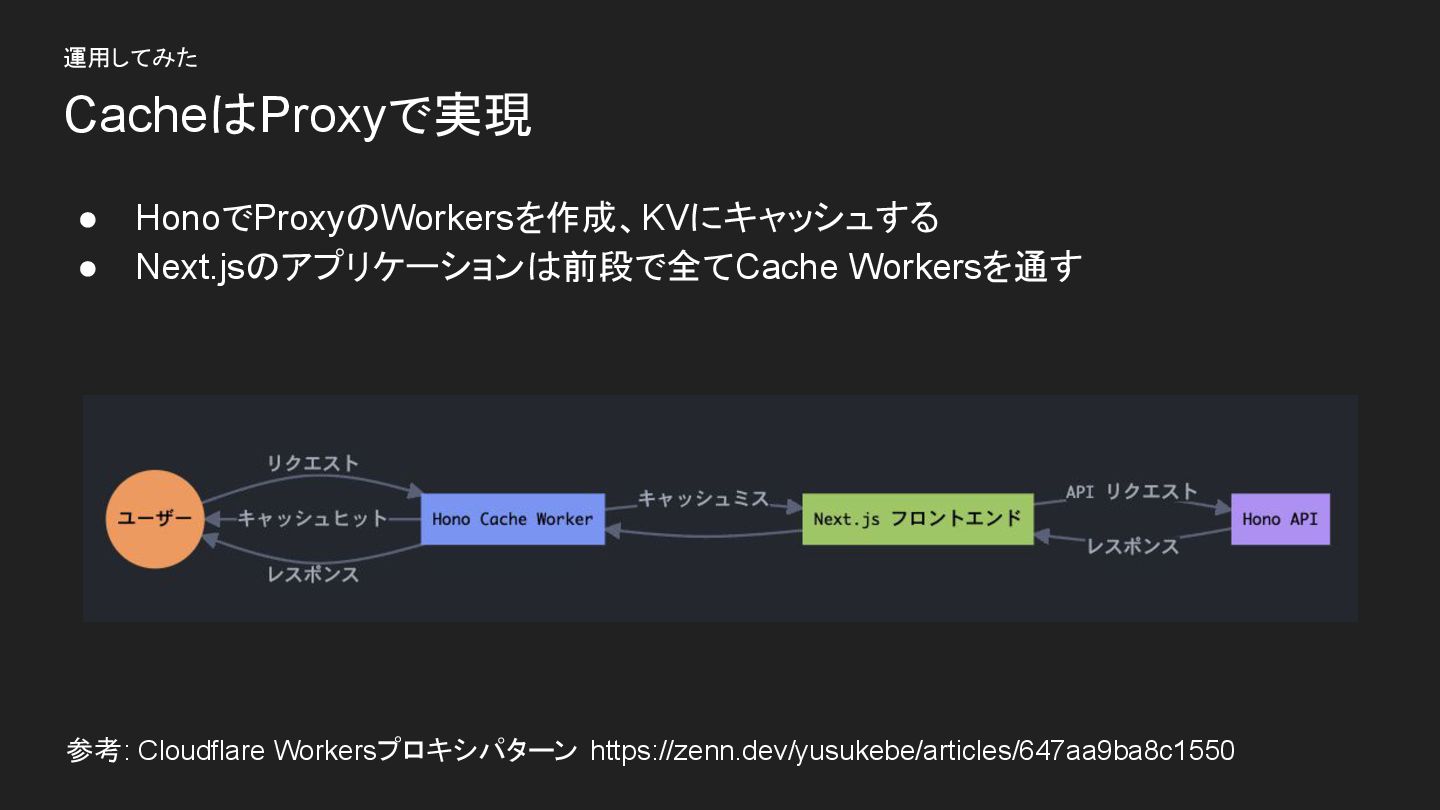Click the API リクエスト arrow label

1131,492
